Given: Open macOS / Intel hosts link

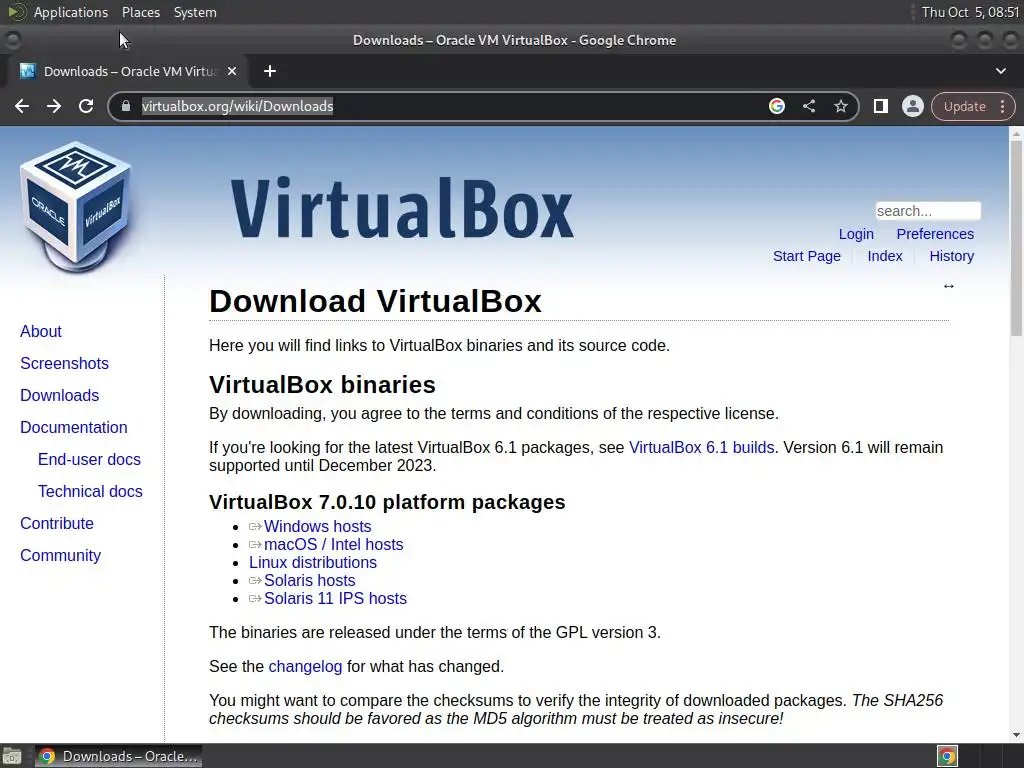Looking at the screenshot, I should click(x=333, y=545).
